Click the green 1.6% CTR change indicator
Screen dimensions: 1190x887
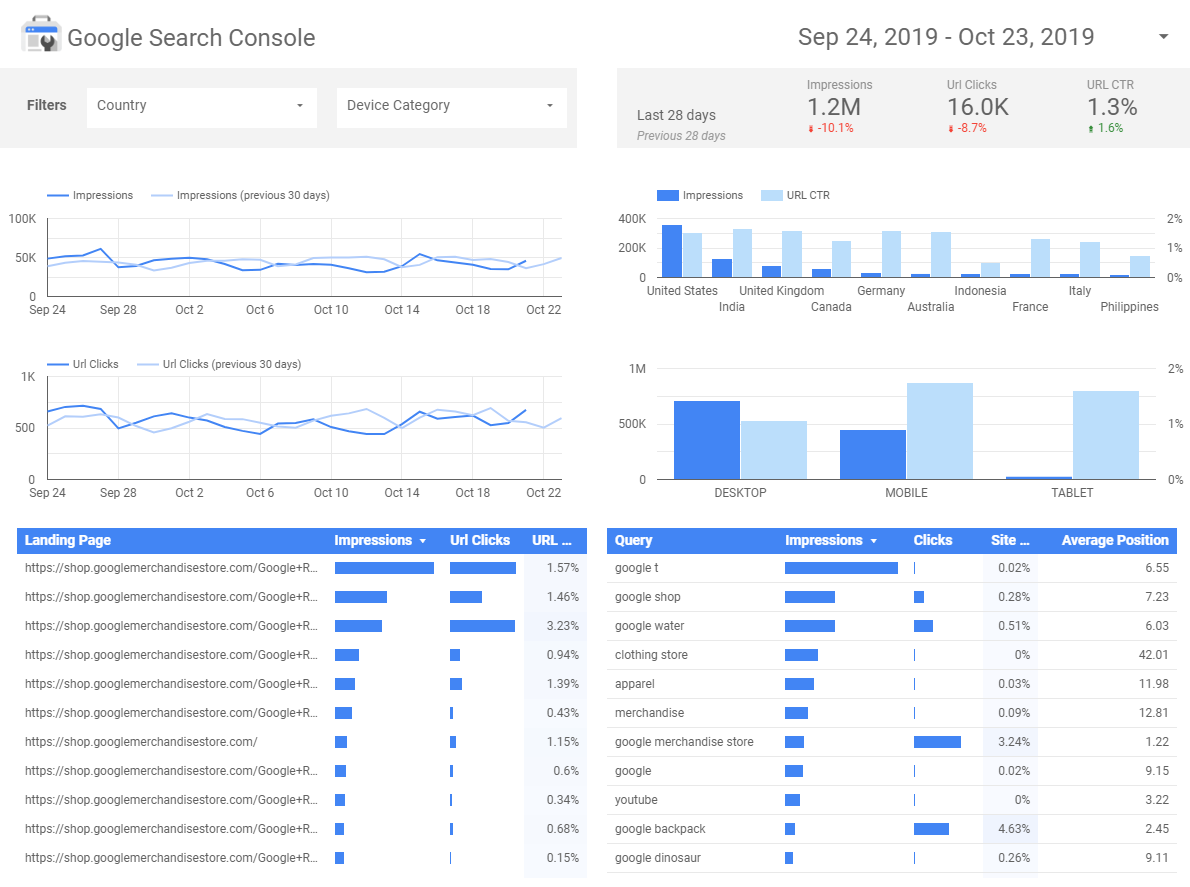(x=1106, y=128)
